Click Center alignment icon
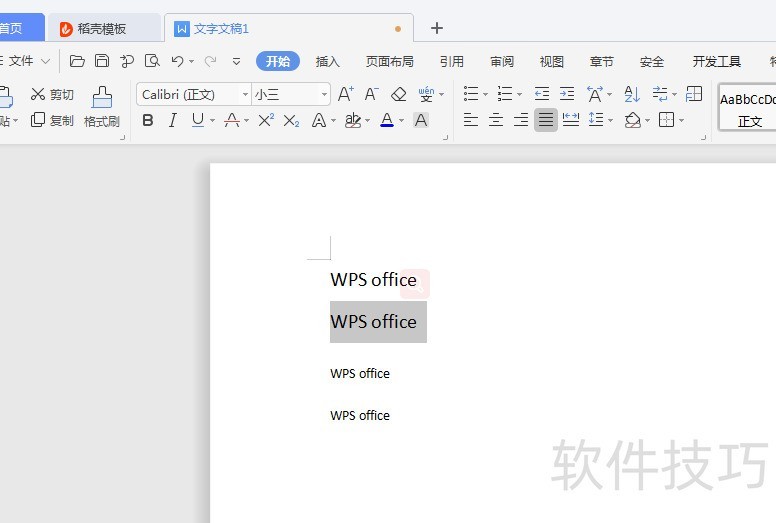 point(496,120)
